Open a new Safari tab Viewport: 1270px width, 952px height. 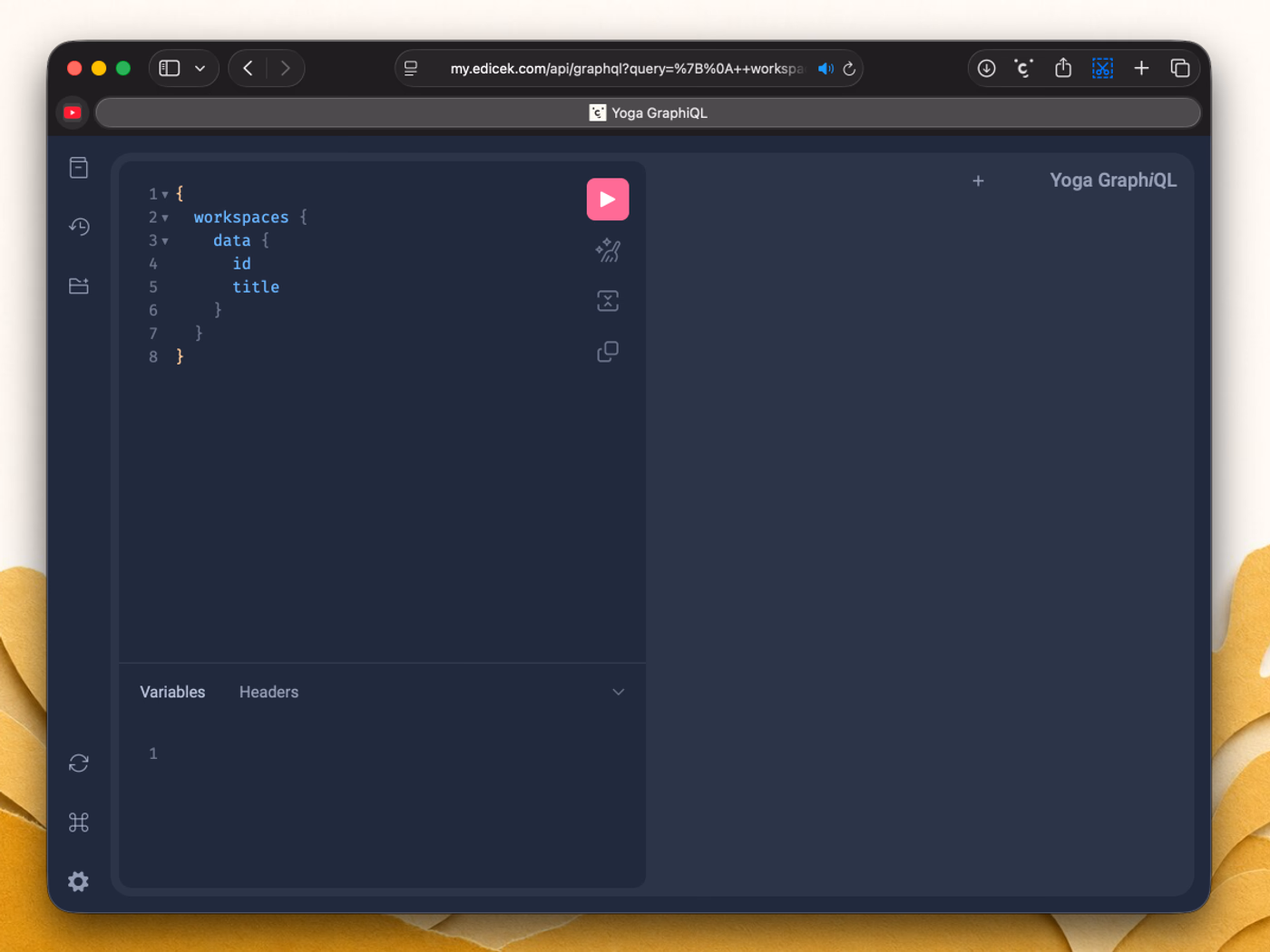(x=1141, y=68)
